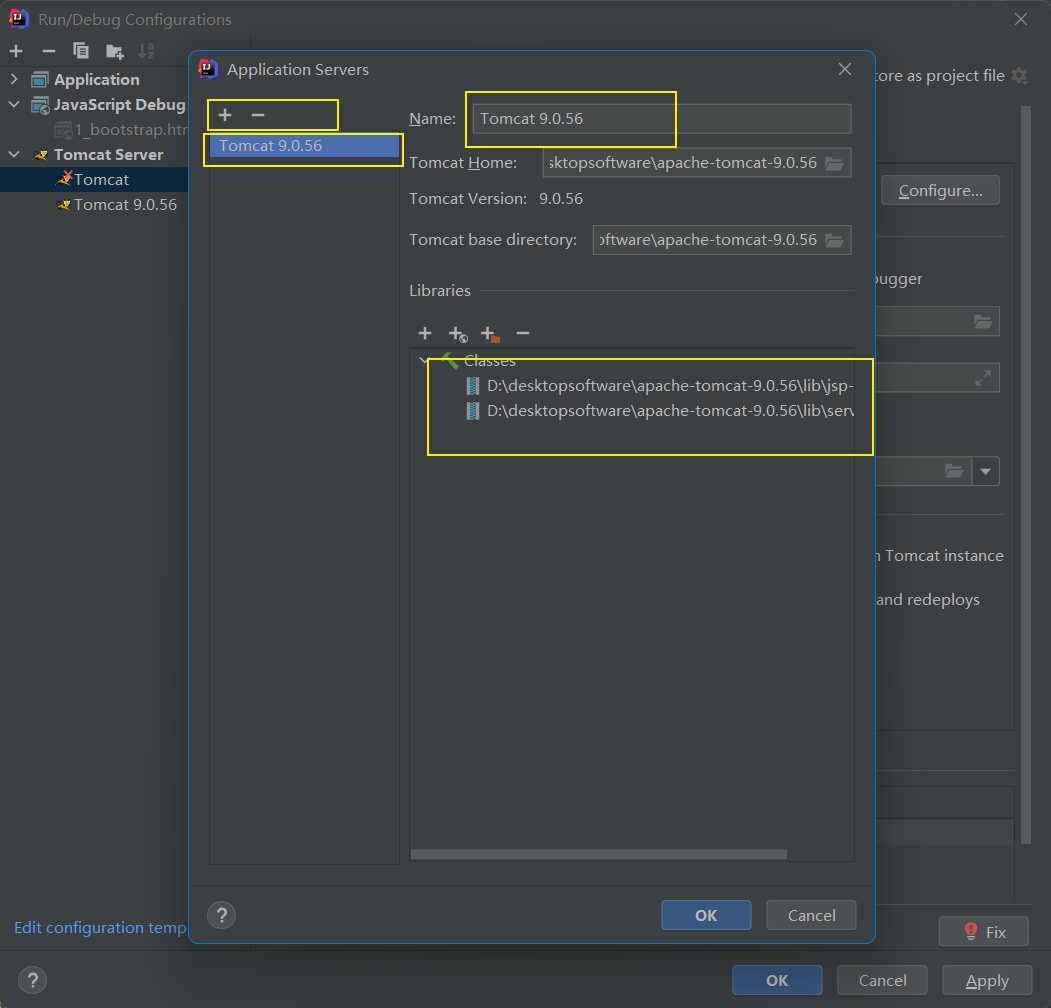Select the JavaScript Debug group label
This screenshot has height=1008, width=1051.
pos(119,105)
